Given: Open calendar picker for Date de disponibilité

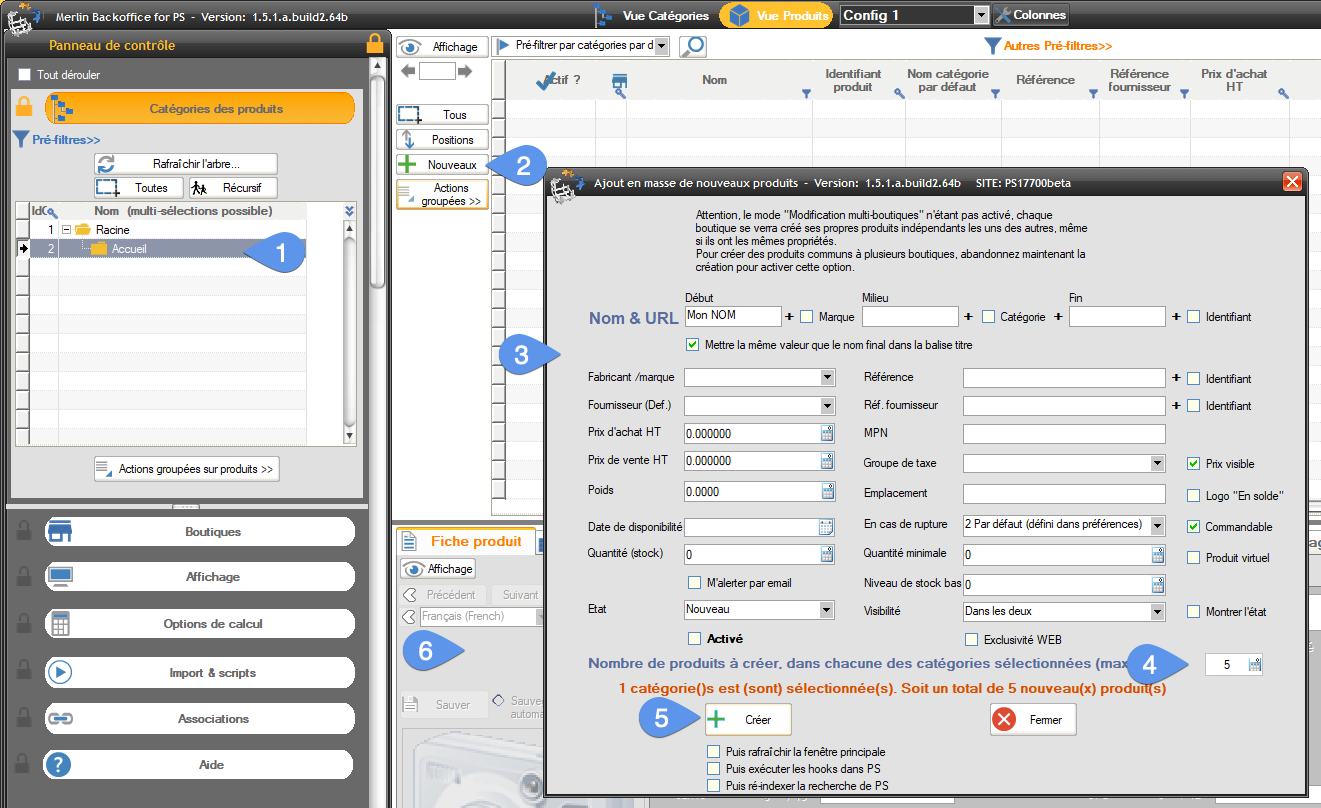Looking at the screenshot, I should (826, 527).
